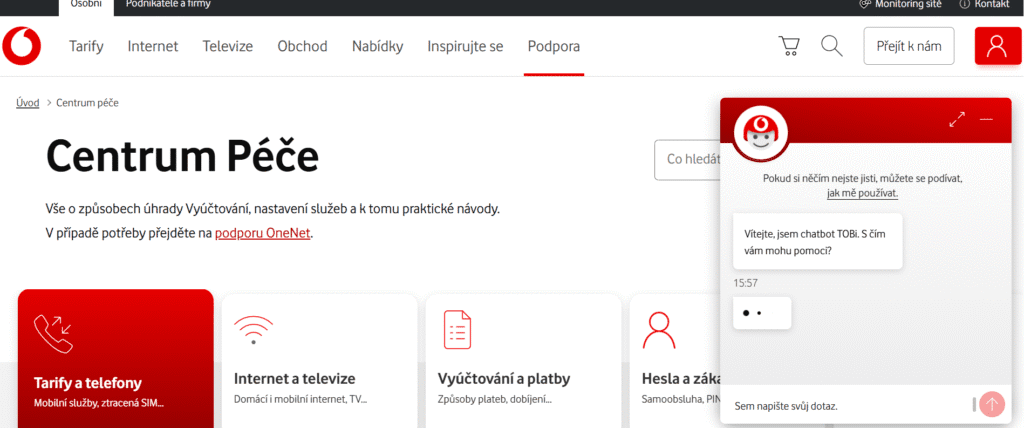
Task: Open the Hesla card title
Action: pyautogui.click(x=680, y=378)
